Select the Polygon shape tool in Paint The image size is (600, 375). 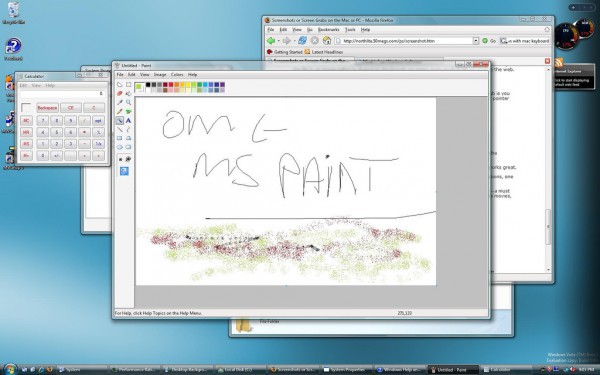point(128,138)
